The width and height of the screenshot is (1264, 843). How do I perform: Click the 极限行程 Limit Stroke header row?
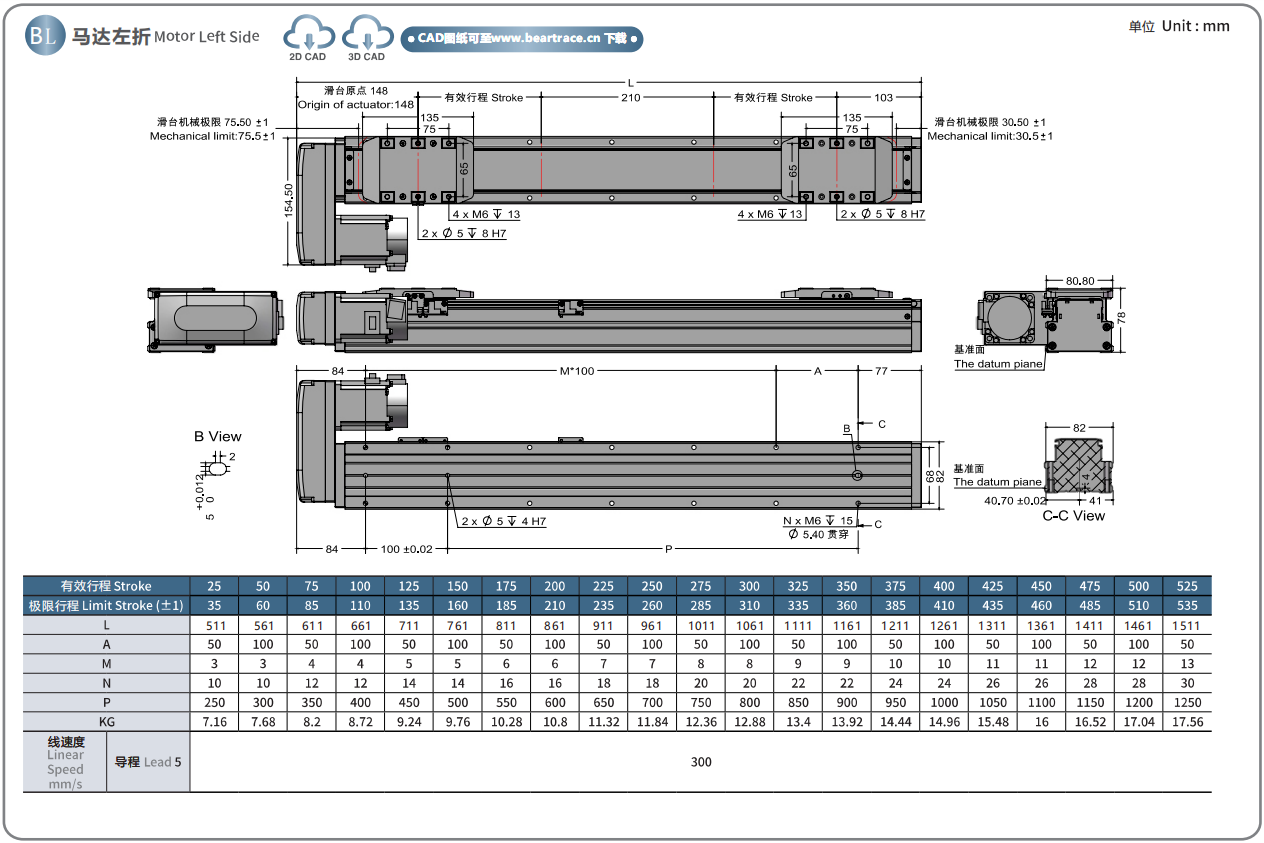106,606
